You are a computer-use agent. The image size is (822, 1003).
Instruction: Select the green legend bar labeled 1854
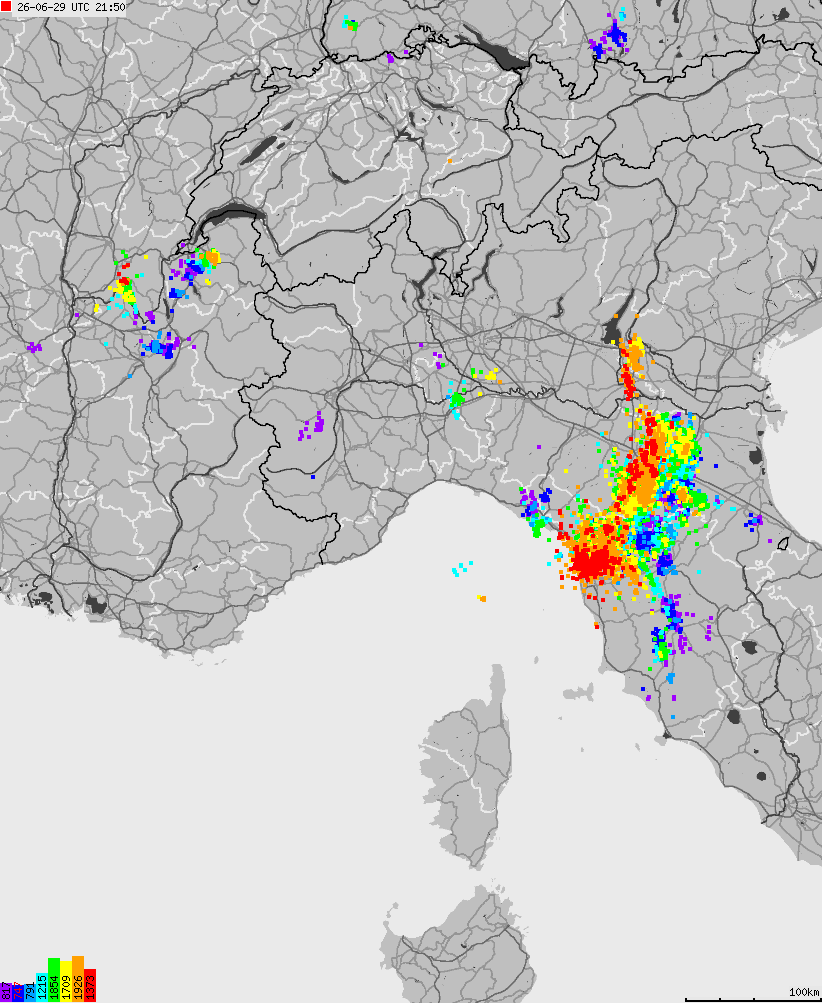54,980
